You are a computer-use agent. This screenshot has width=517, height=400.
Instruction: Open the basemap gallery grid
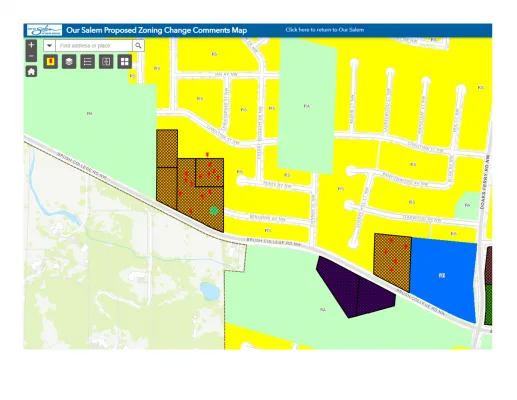click(125, 62)
